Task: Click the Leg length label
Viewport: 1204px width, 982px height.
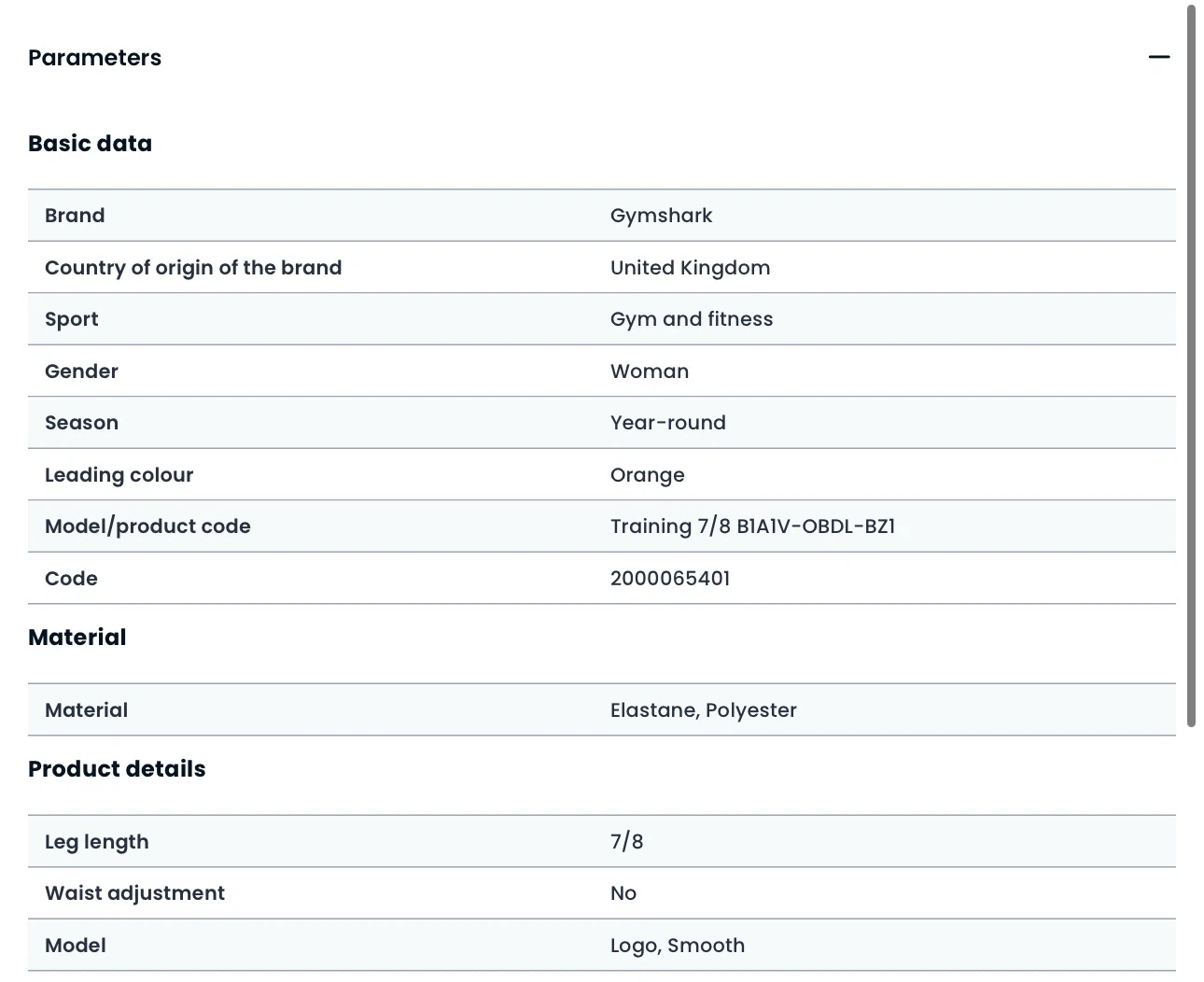Action: point(96,842)
